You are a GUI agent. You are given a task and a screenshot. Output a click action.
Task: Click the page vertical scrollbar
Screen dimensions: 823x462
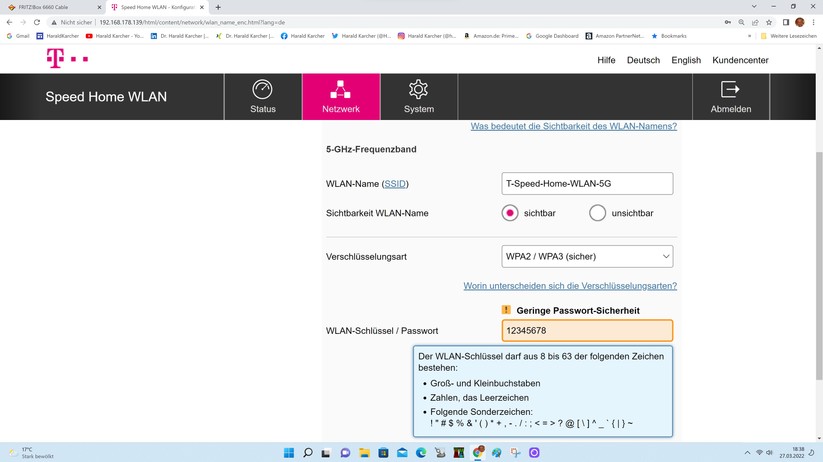pos(819,265)
